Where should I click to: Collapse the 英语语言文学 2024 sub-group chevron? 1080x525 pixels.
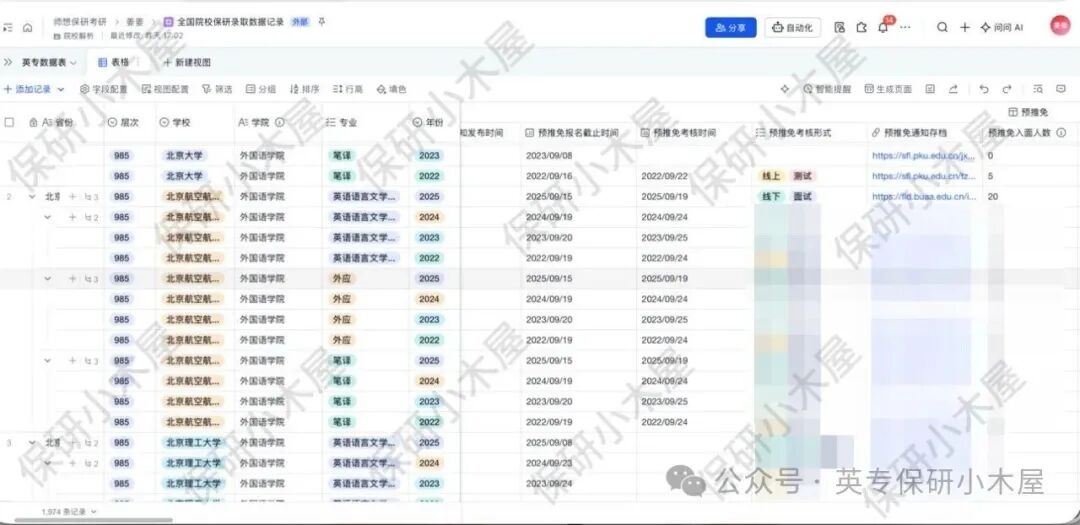pyautogui.click(x=48, y=217)
